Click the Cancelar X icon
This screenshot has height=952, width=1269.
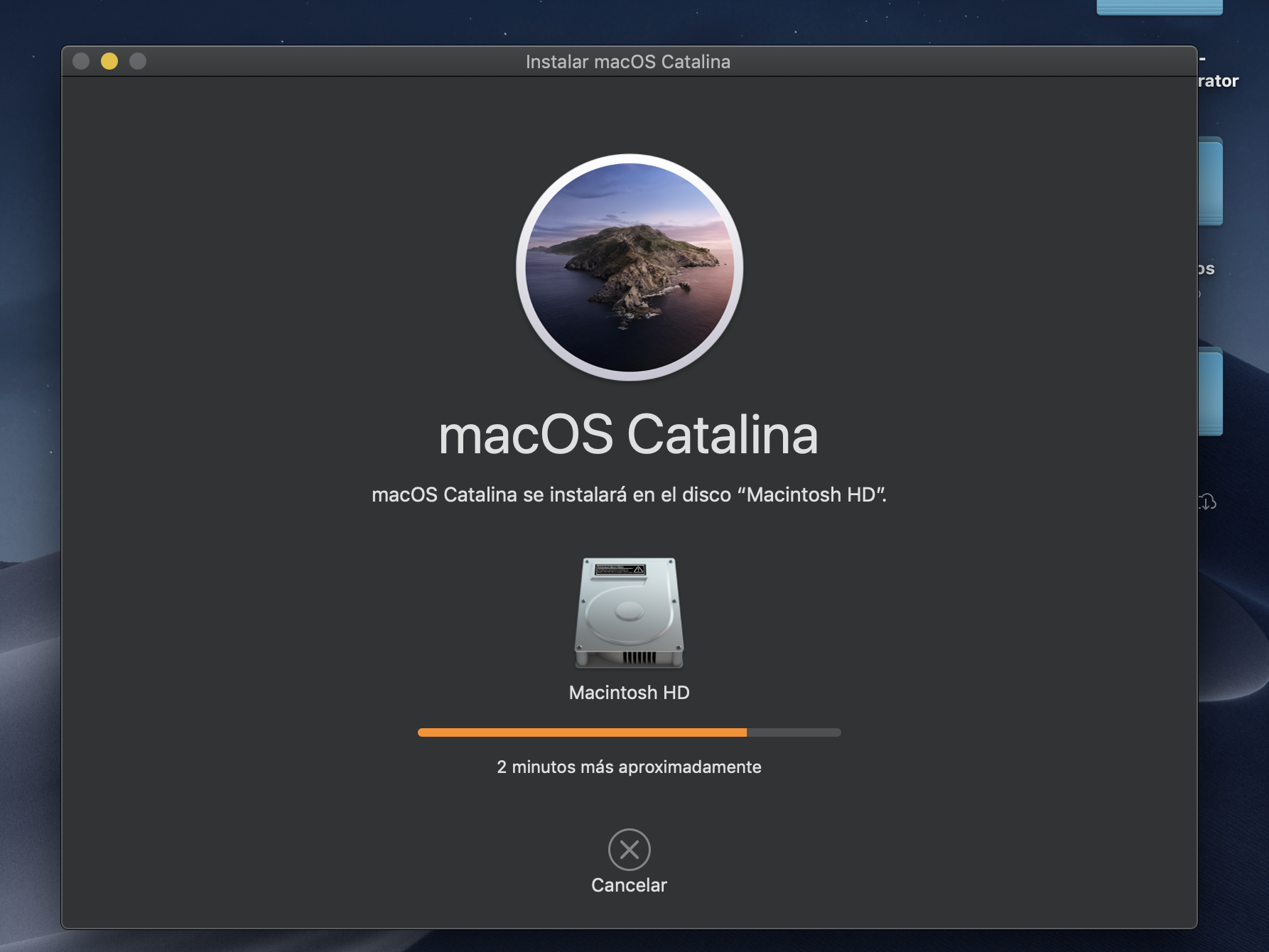click(629, 849)
